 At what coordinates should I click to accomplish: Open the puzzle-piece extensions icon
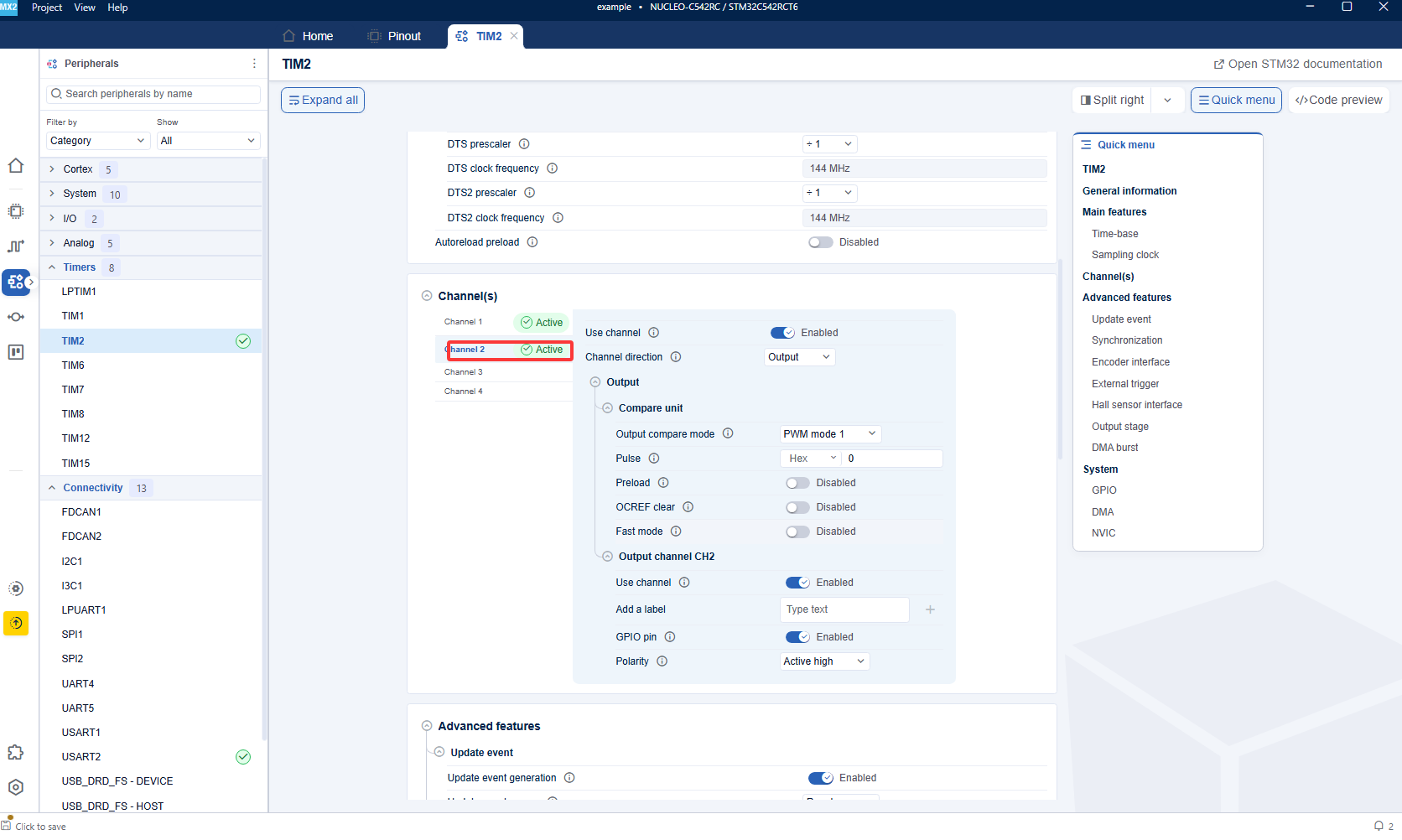(16, 753)
